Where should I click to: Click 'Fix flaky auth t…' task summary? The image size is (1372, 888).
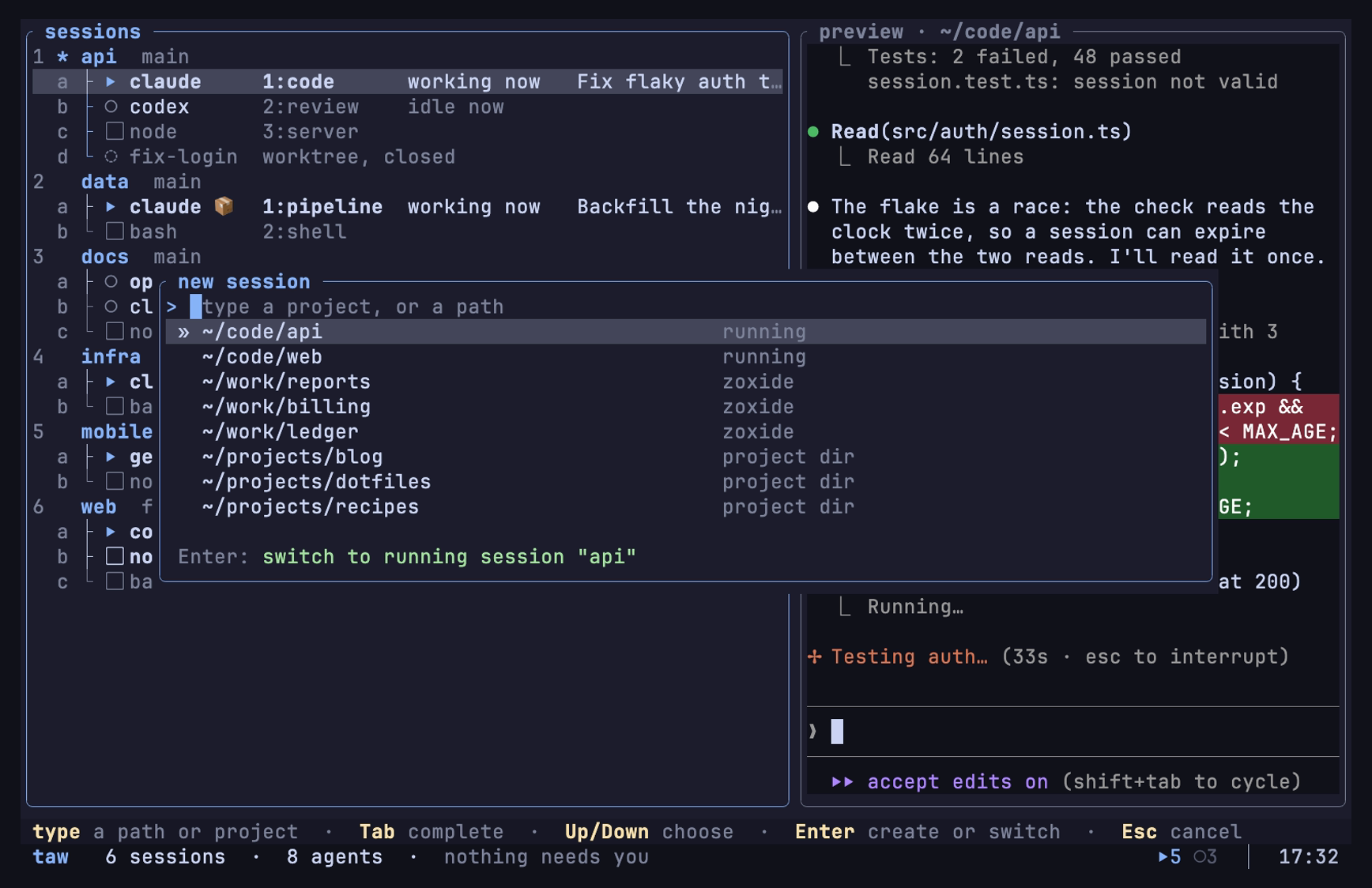[679, 81]
